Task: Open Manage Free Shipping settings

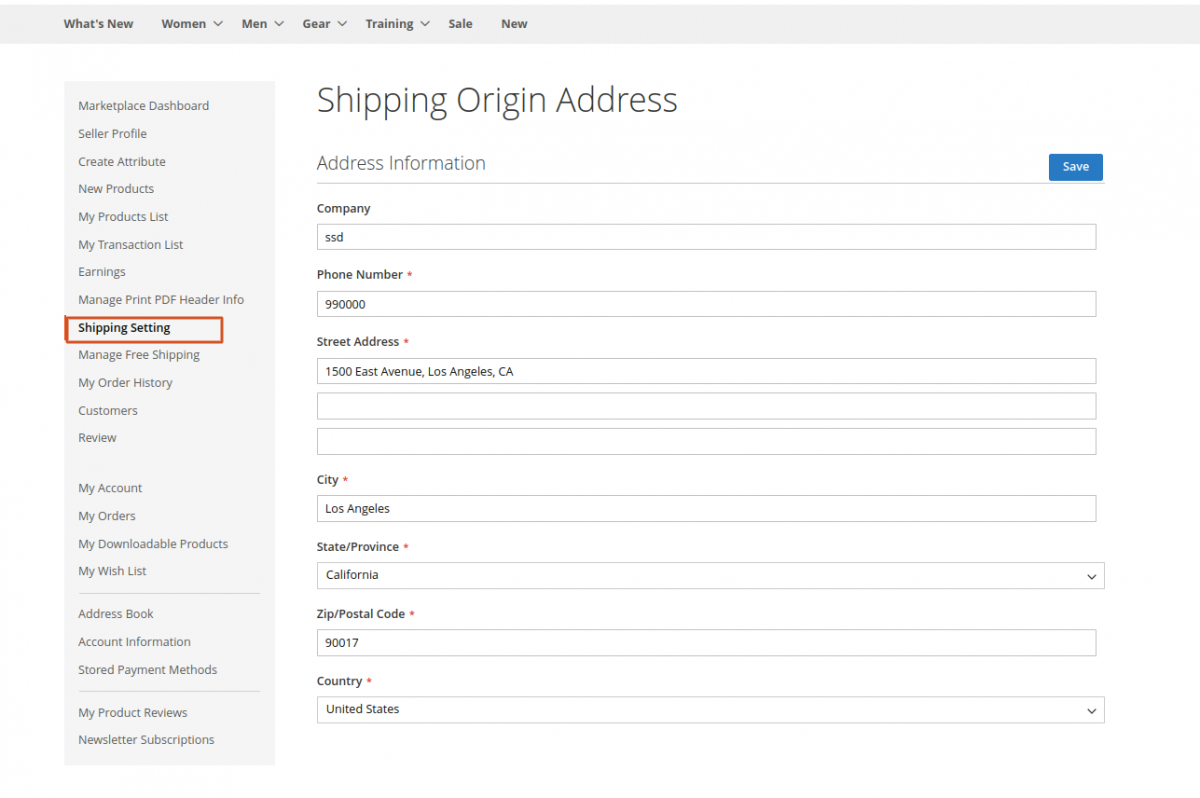Action: [139, 354]
